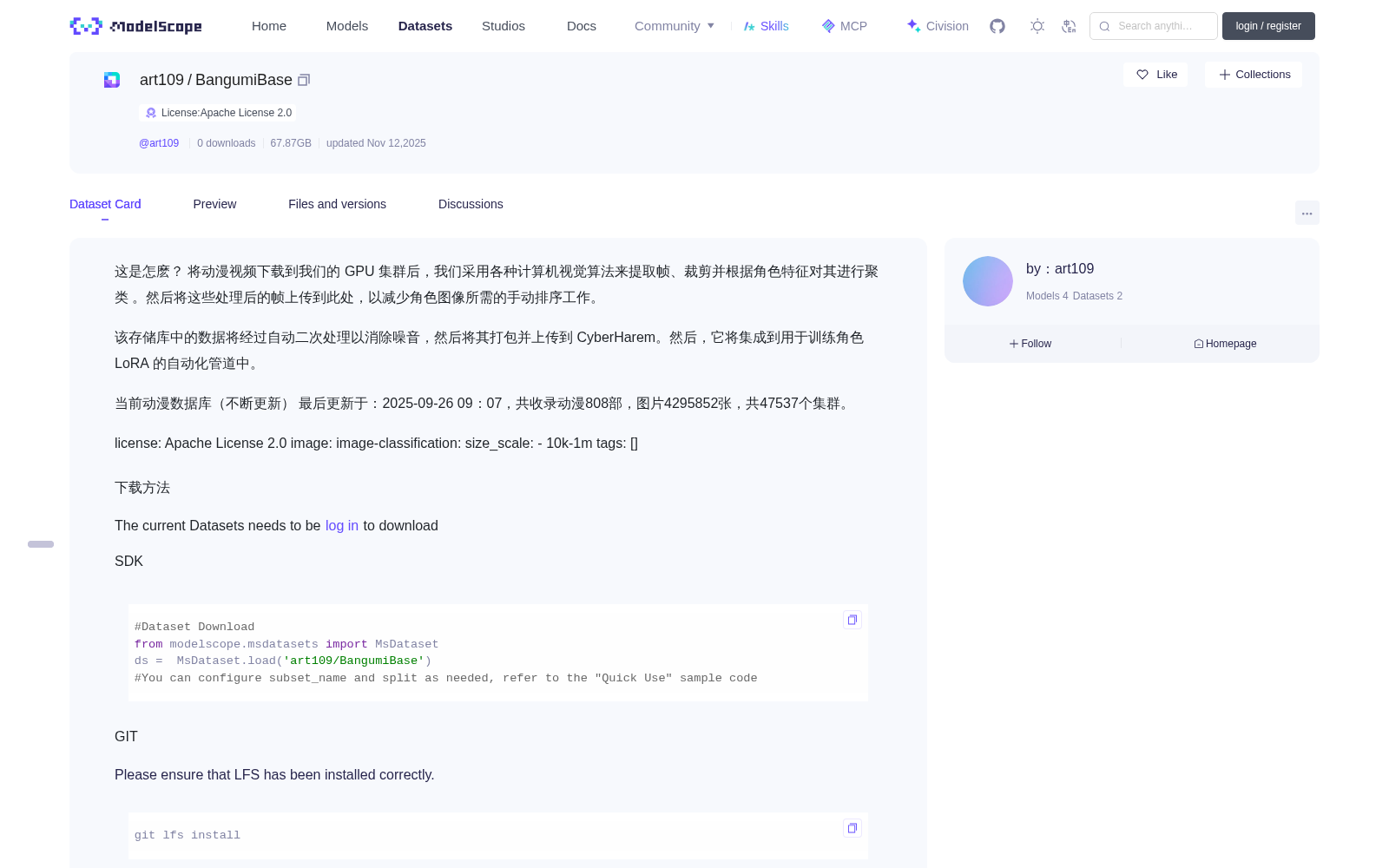The height and width of the screenshot is (868, 1389).
Task: Copy the SDK dataset download code
Action: [852, 620]
